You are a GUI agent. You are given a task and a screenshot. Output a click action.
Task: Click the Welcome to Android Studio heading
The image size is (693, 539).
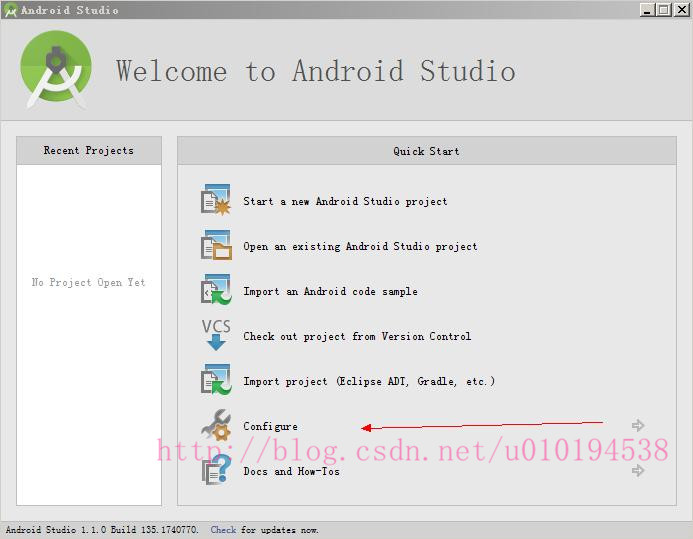(316, 71)
